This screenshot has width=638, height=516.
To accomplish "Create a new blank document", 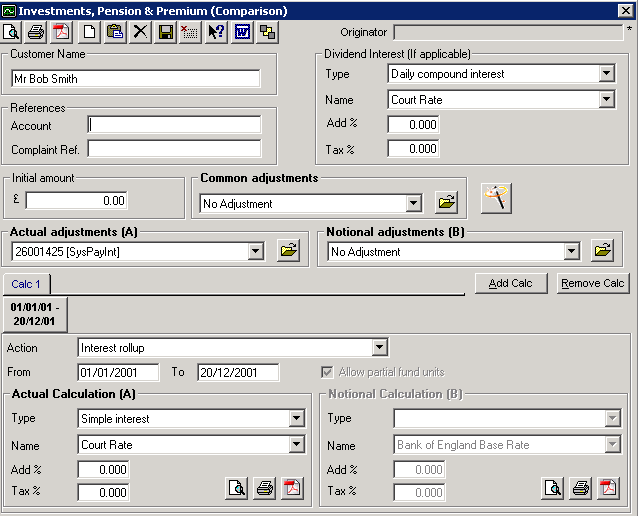I will click(90, 32).
